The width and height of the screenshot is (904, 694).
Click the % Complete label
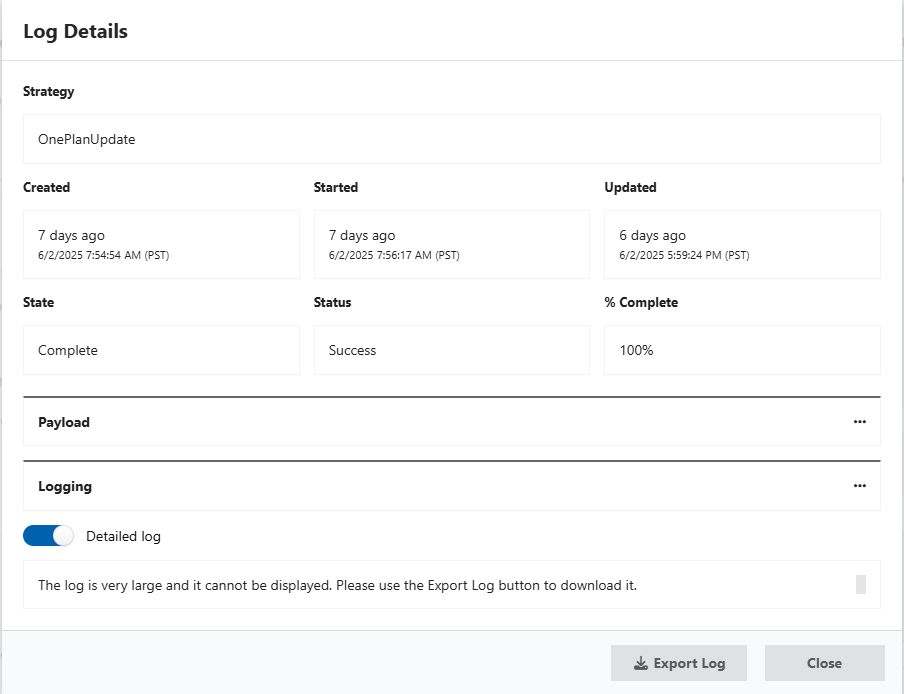tap(641, 302)
